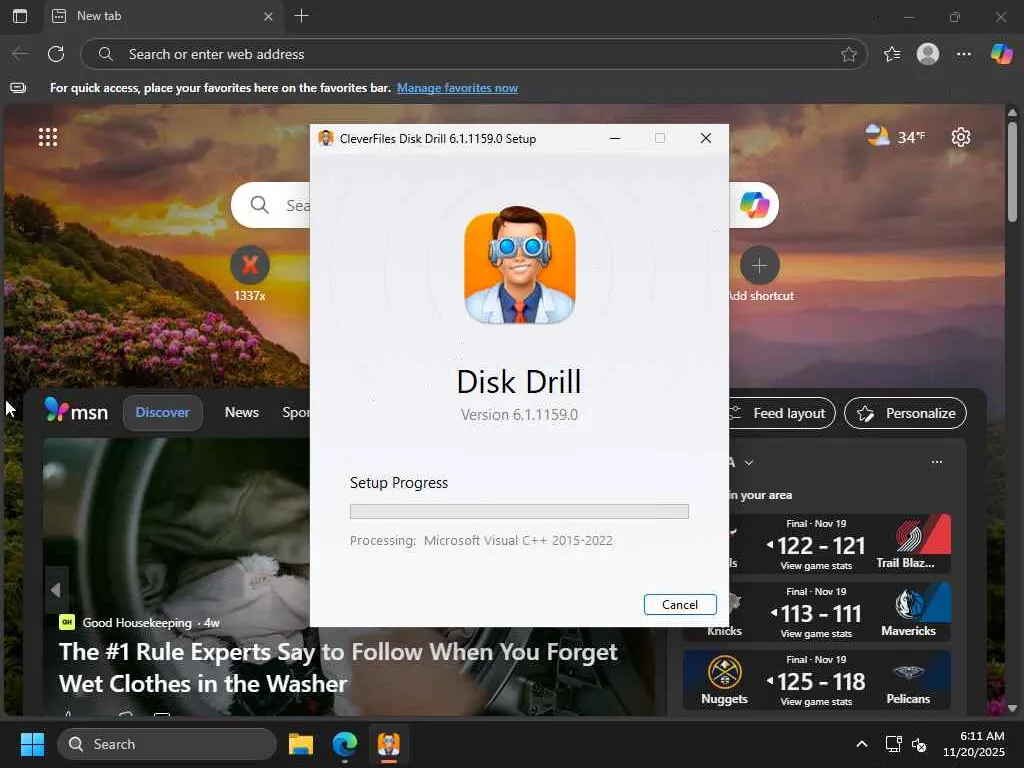The width and height of the screenshot is (1024, 768).
Task: Click Add shortcut plus button
Action: point(760,266)
